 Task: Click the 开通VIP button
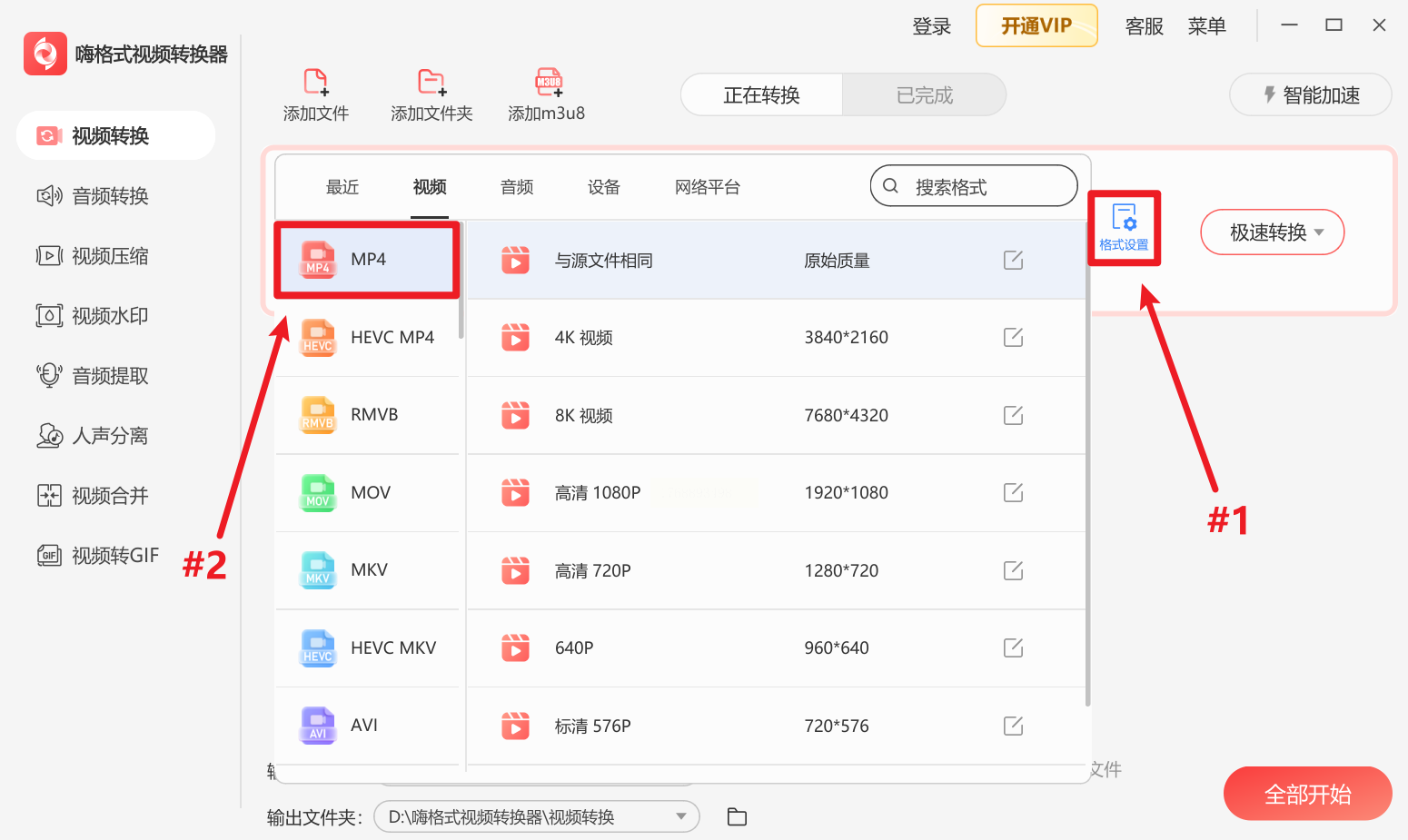click(x=1036, y=26)
